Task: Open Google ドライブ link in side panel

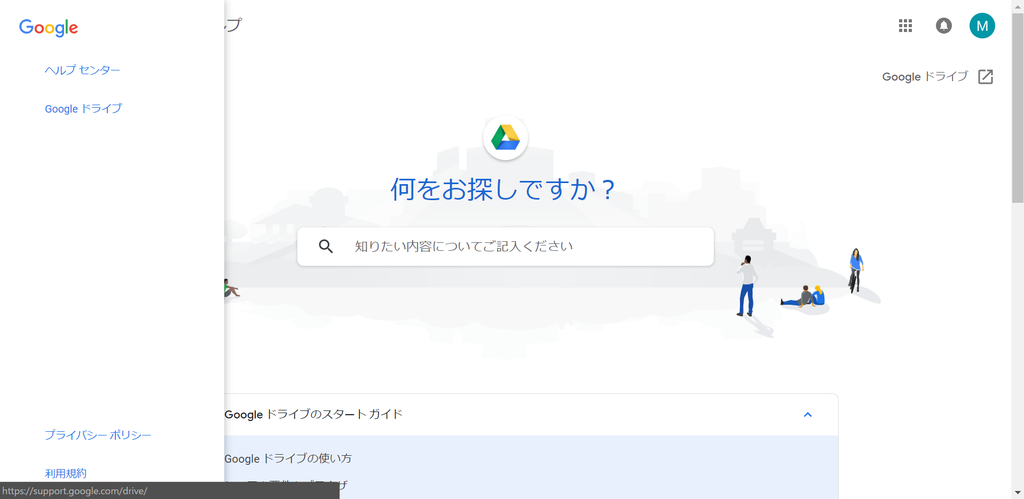Action: [83, 108]
